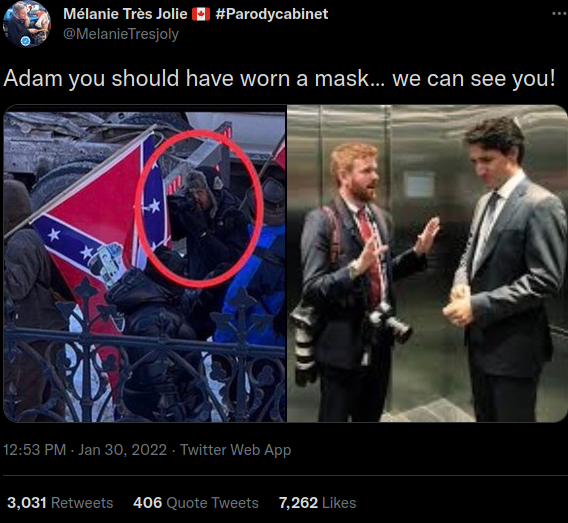This screenshot has width=568, height=523.
Task: Open the three-dot more options menu
Action: [x=560, y=14]
